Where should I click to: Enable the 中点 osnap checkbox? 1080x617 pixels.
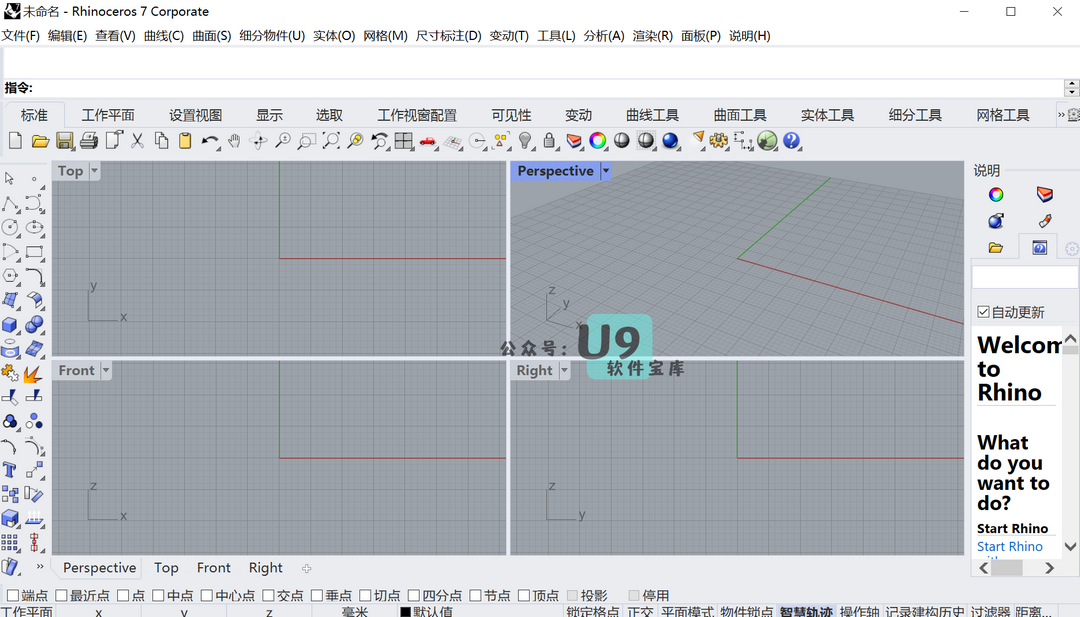pyautogui.click(x=158, y=595)
